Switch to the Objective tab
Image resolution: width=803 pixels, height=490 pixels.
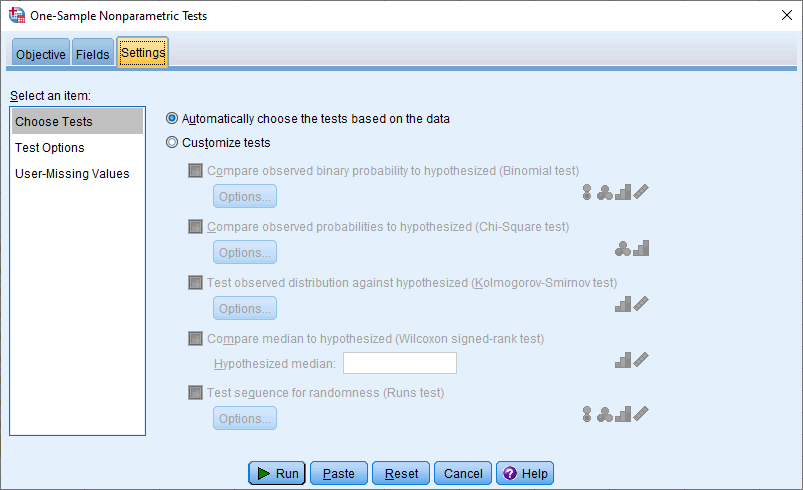[x=41, y=54]
